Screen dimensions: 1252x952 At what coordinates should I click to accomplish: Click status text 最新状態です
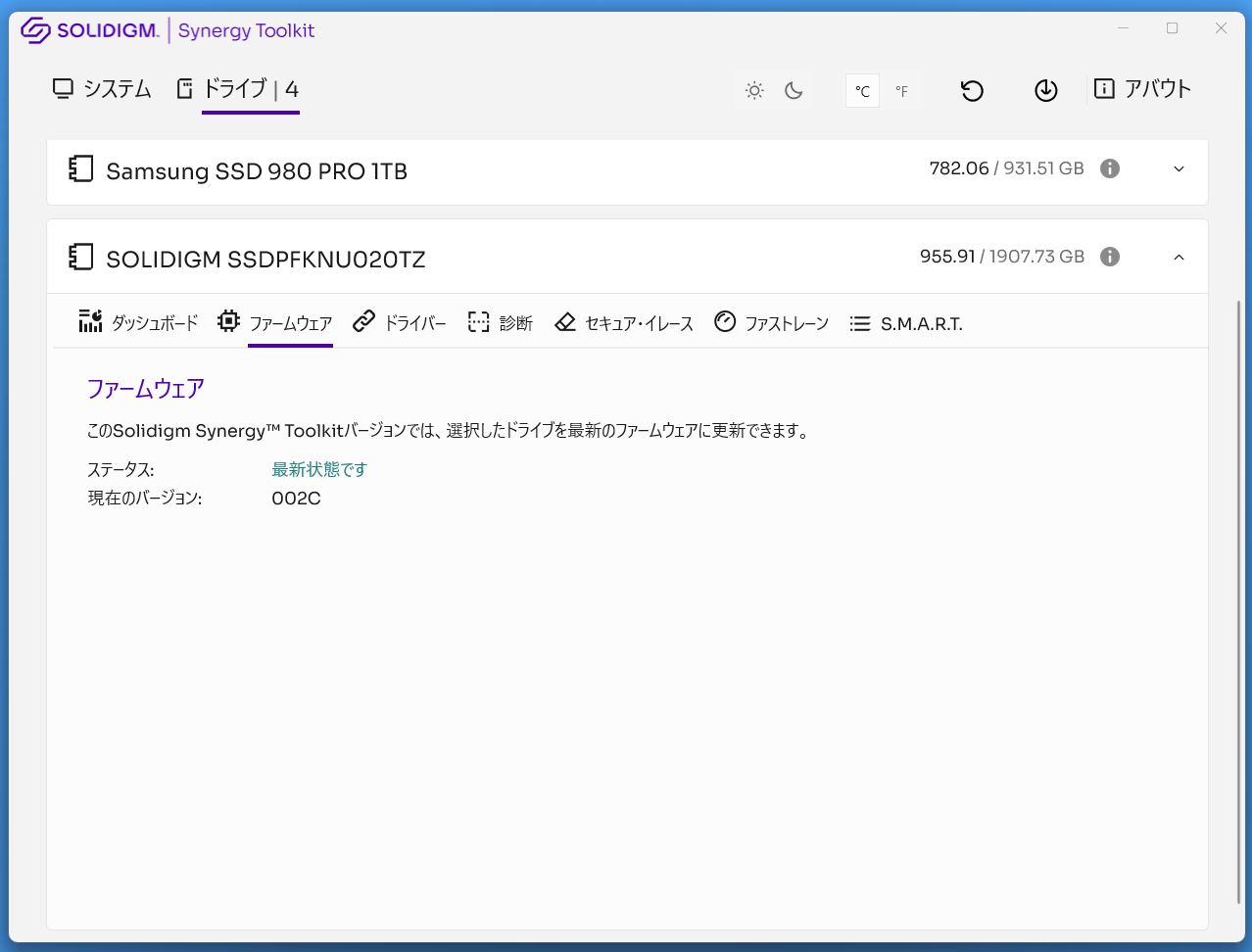pos(319,470)
